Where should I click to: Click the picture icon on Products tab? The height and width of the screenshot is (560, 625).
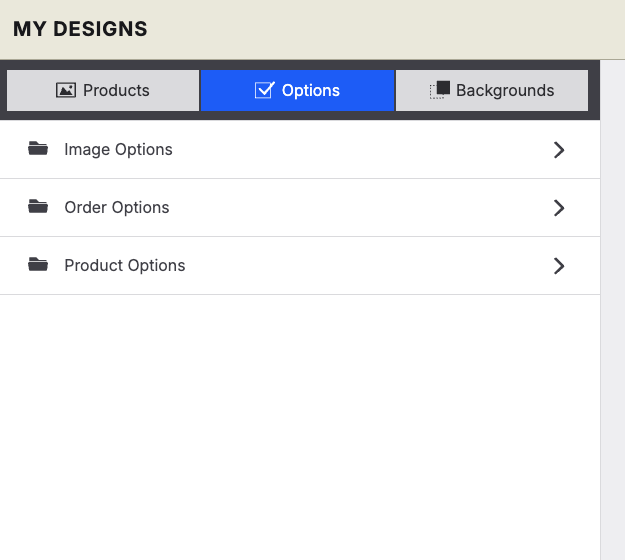click(x=66, y=90)
